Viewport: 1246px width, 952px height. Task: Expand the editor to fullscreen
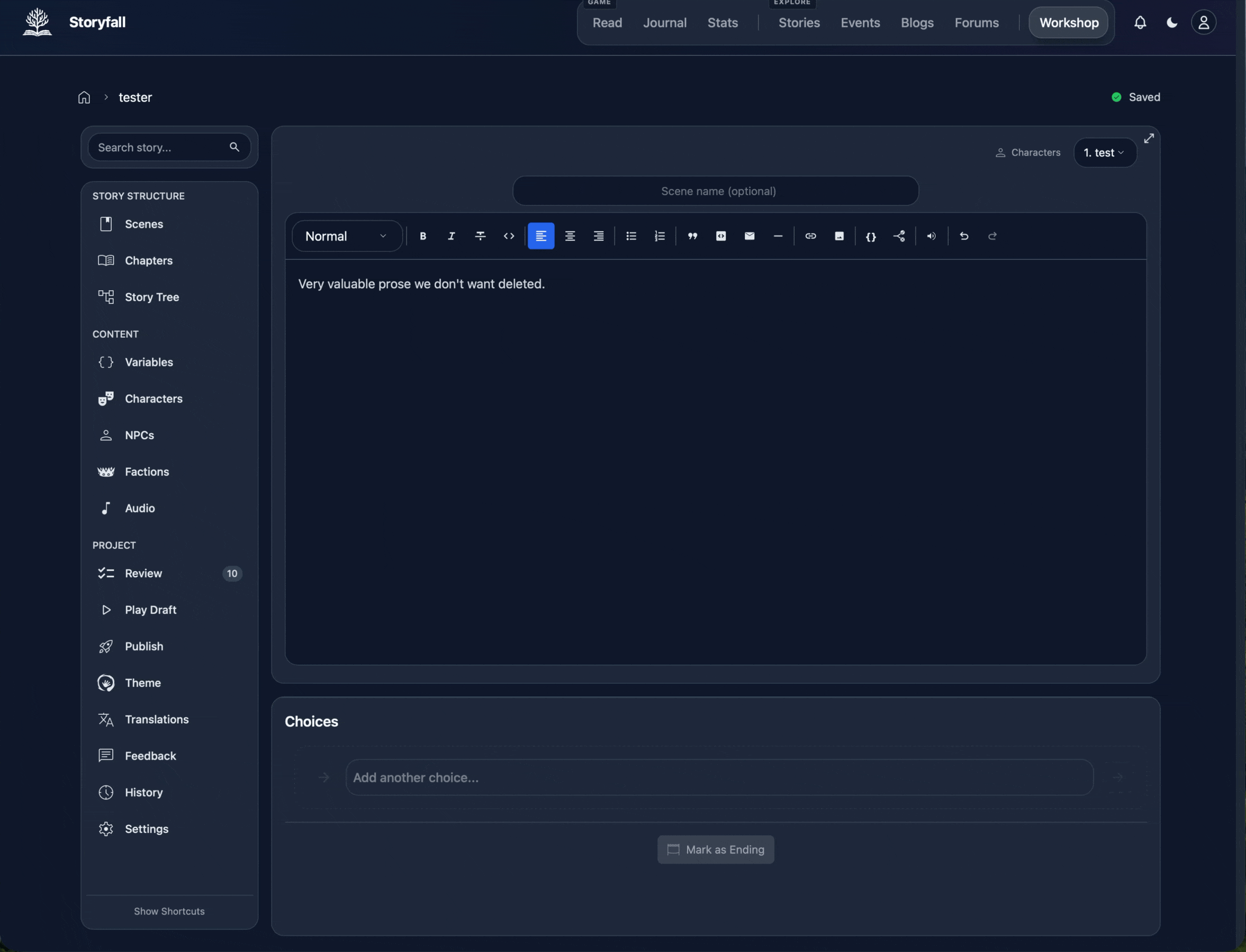coord(1149,138)
